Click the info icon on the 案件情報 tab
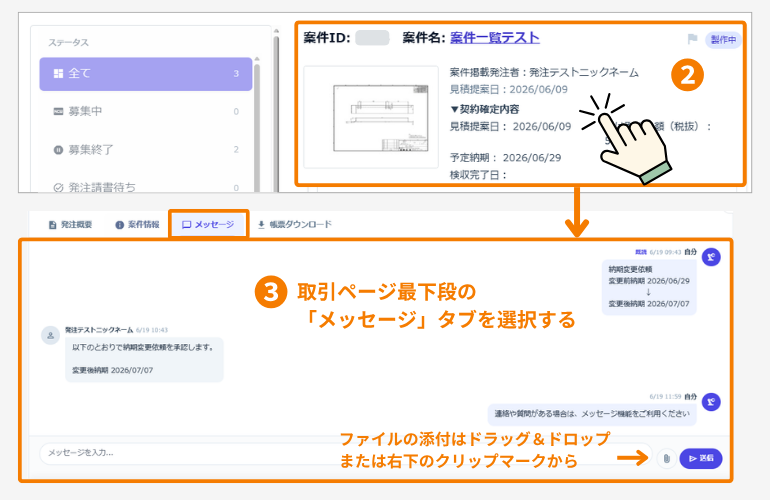The image size is (770, 500). (x=119, y=225)
